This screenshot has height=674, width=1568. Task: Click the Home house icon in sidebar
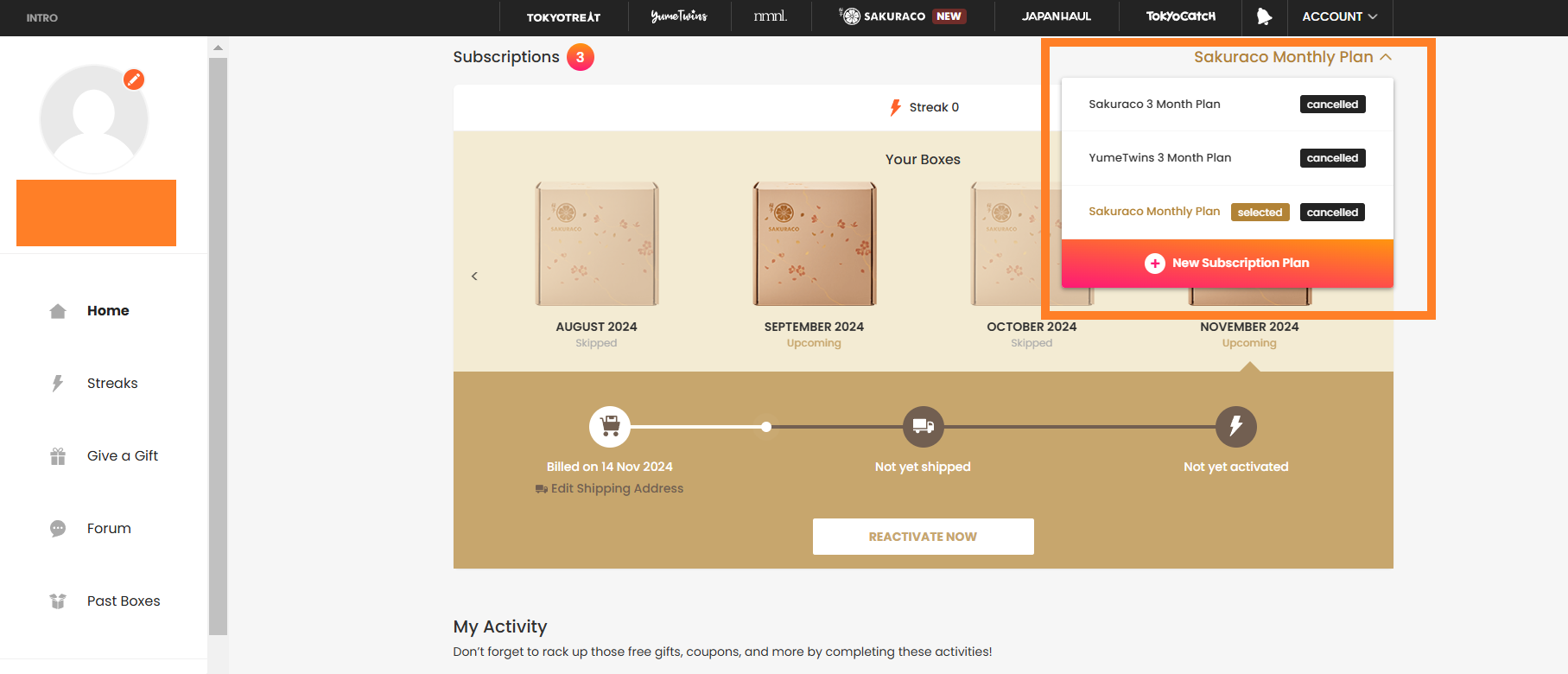(x=58, y=311)
